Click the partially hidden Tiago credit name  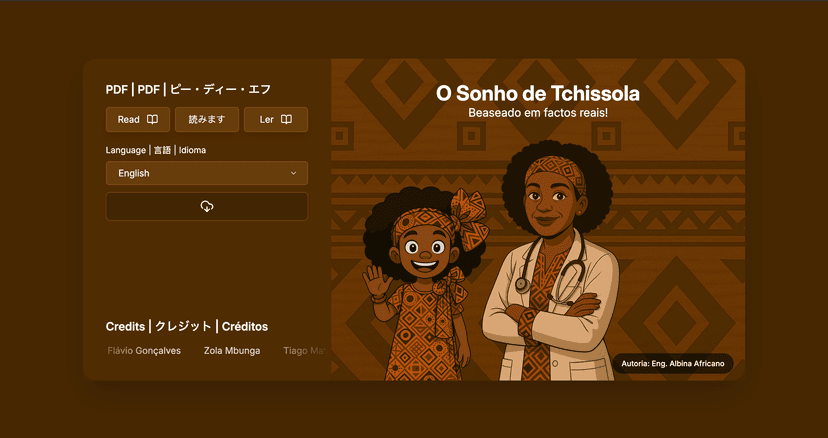pyautogui.click(x=304, y=351)
